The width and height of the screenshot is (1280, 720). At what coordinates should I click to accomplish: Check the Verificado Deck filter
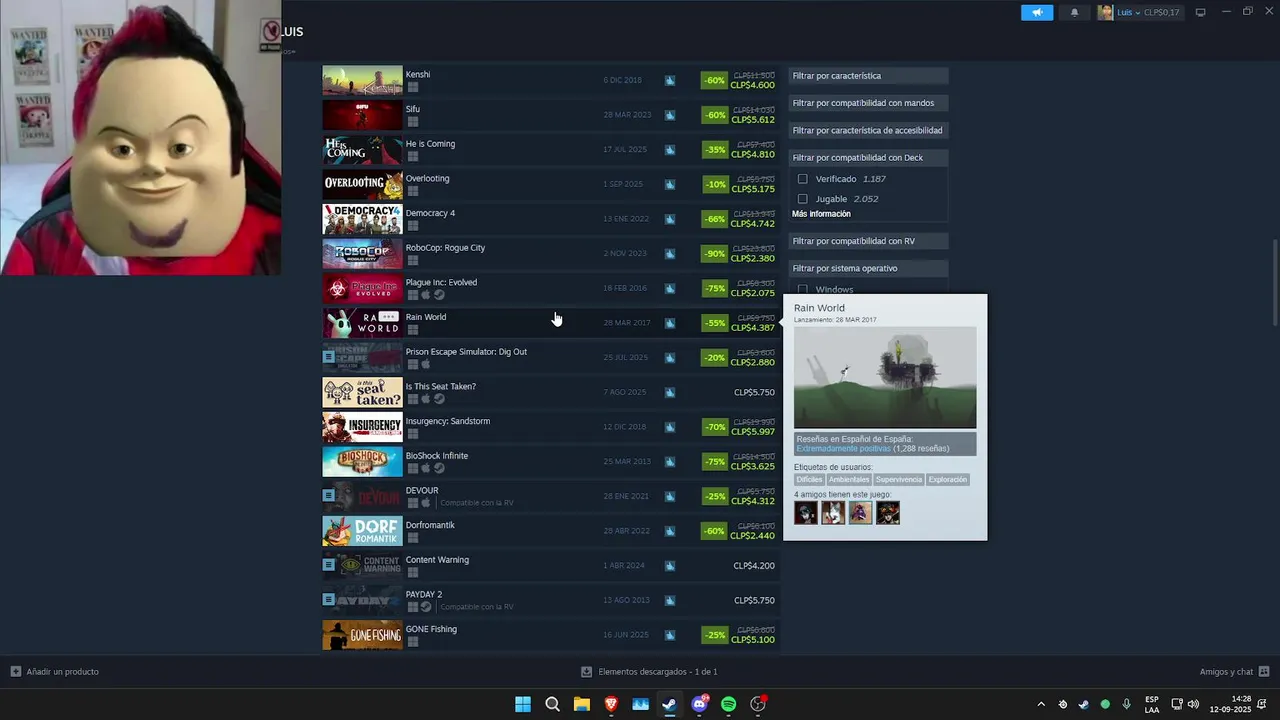pos(802,179)
